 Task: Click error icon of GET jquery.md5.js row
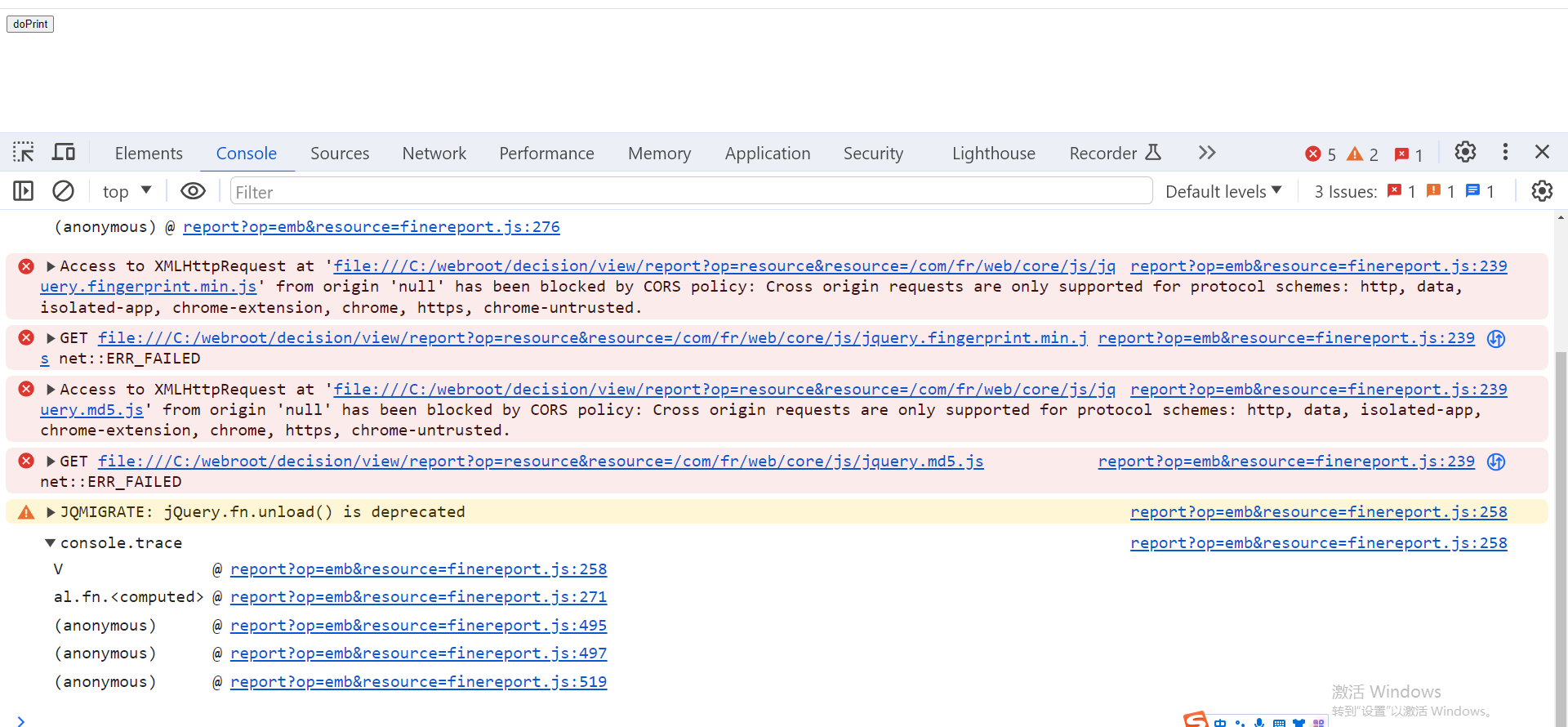[x=26, y=461]
